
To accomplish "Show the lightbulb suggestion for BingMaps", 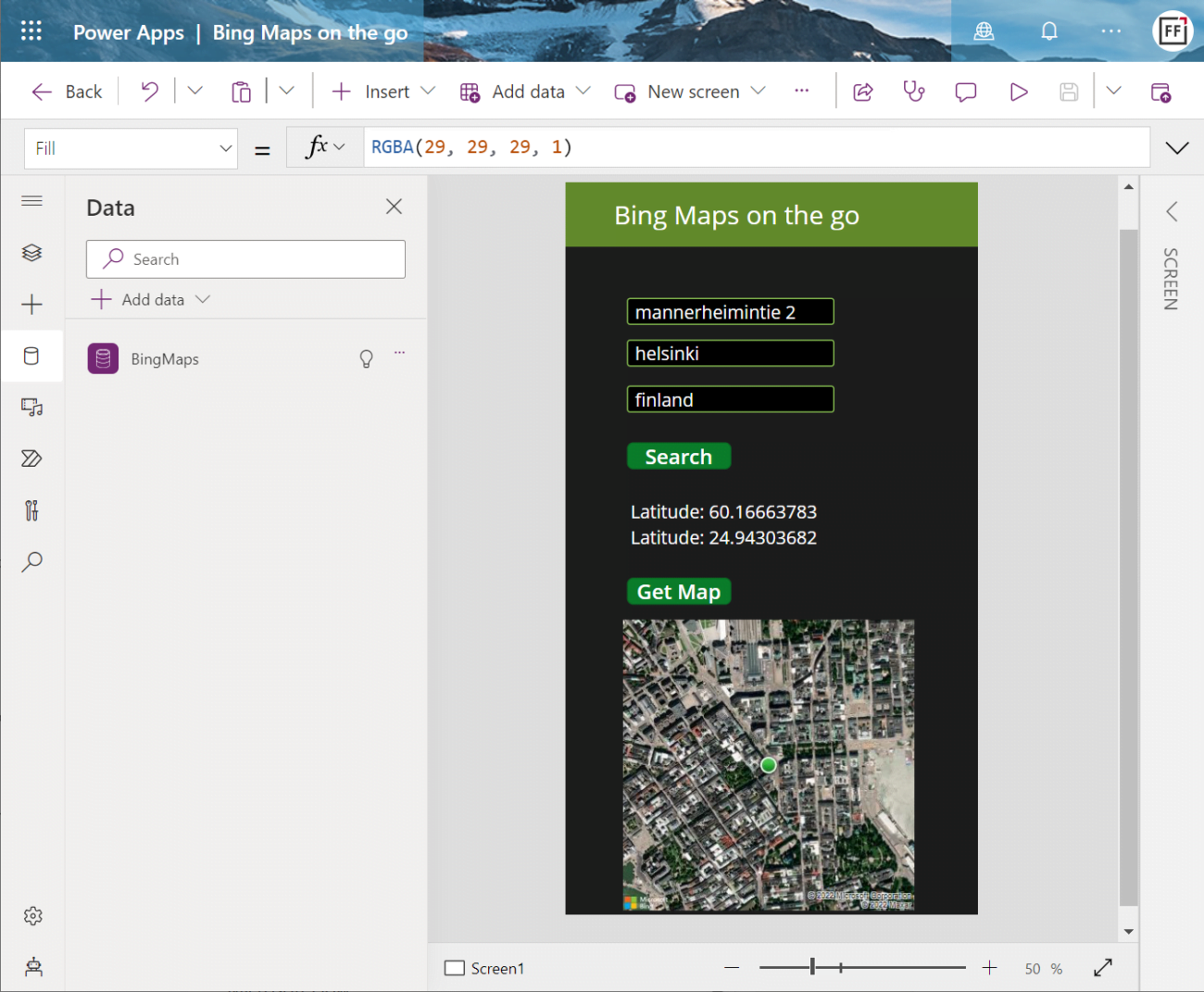I will (366, 358).
